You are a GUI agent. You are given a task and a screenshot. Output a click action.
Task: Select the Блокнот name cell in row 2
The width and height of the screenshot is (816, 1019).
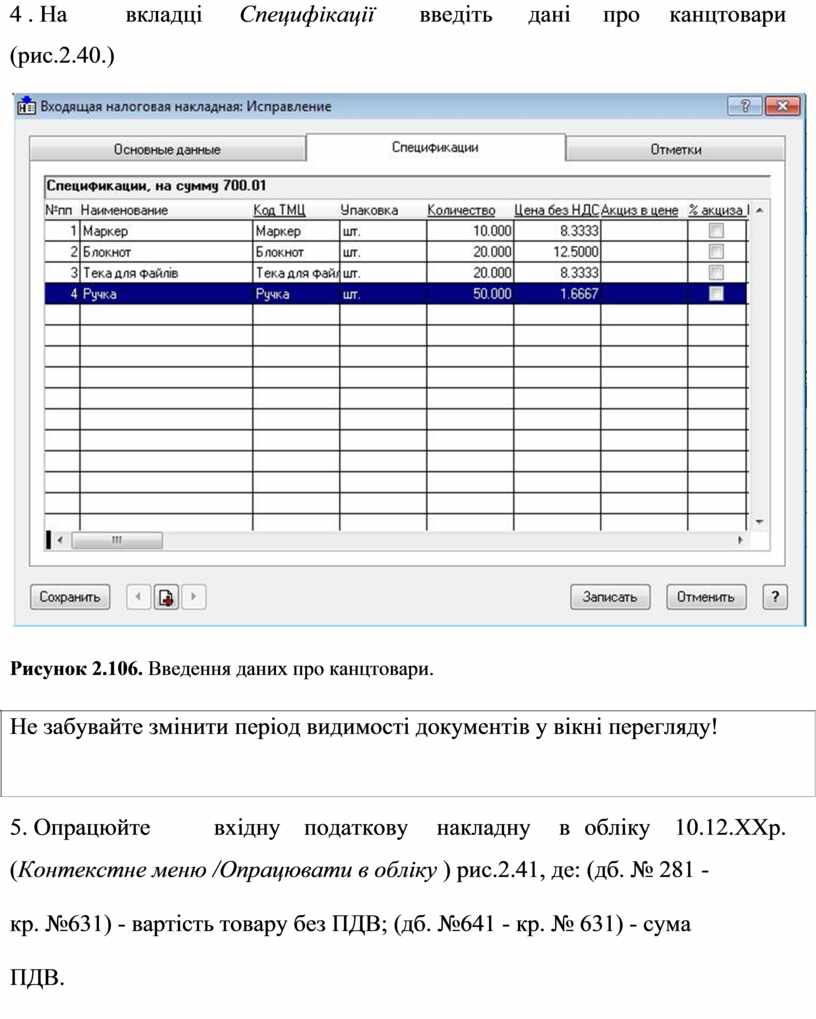166,252
